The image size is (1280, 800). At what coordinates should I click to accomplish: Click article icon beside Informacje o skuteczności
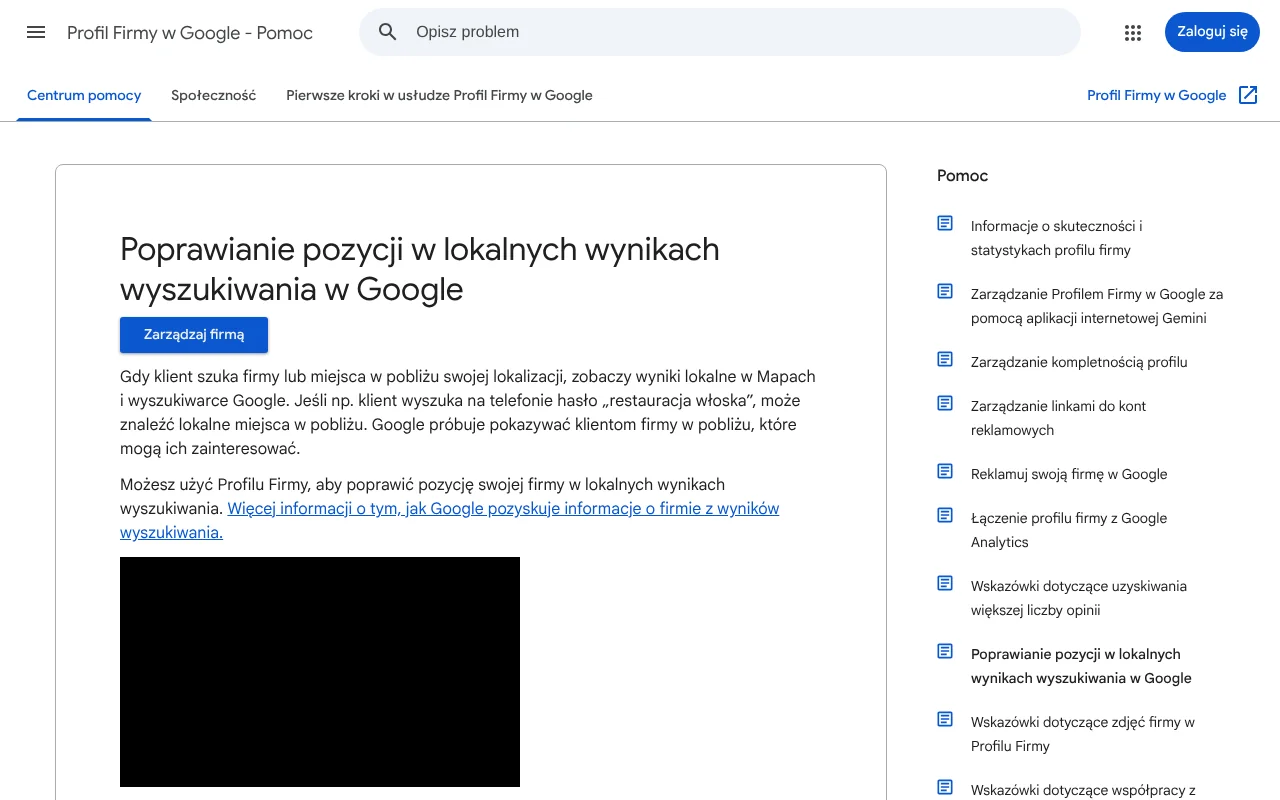click(x=945, y=223)
